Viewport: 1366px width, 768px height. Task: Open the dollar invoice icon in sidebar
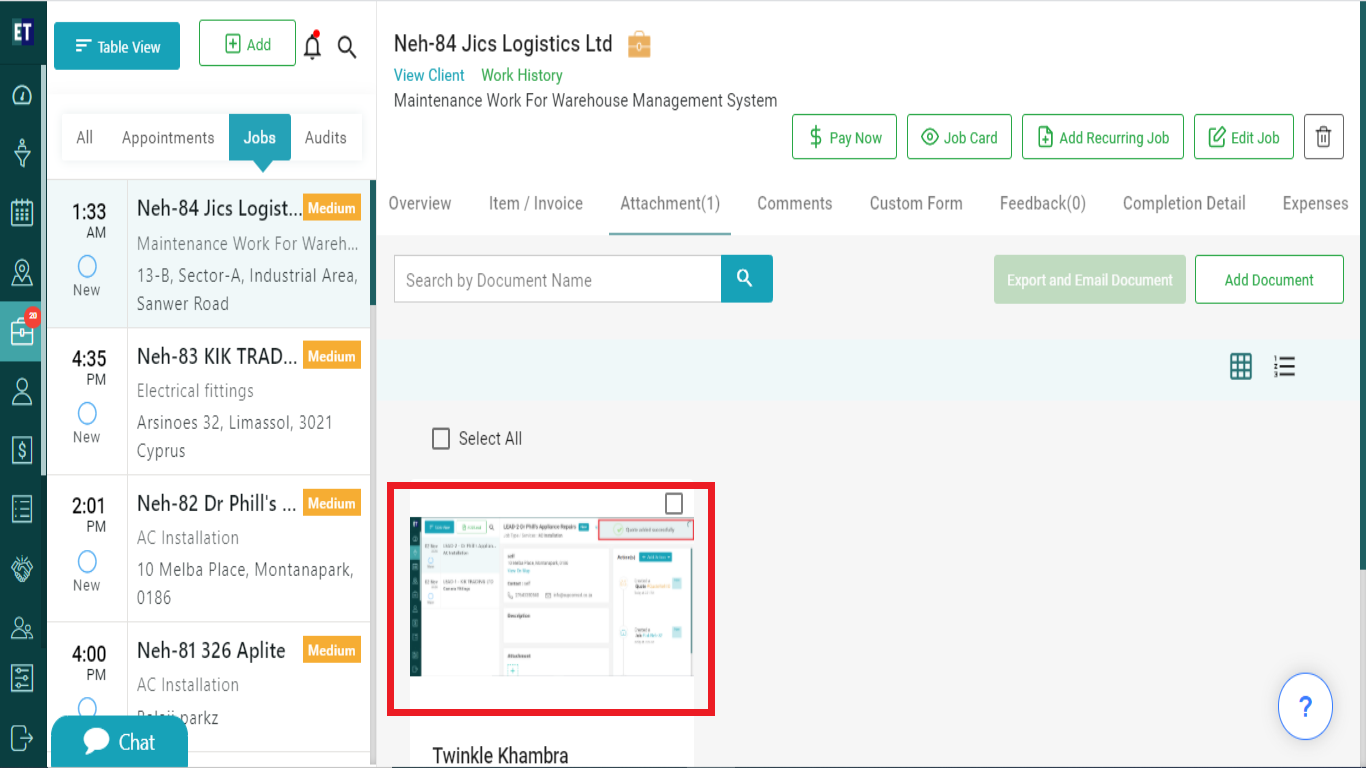(x=22, y=450)
